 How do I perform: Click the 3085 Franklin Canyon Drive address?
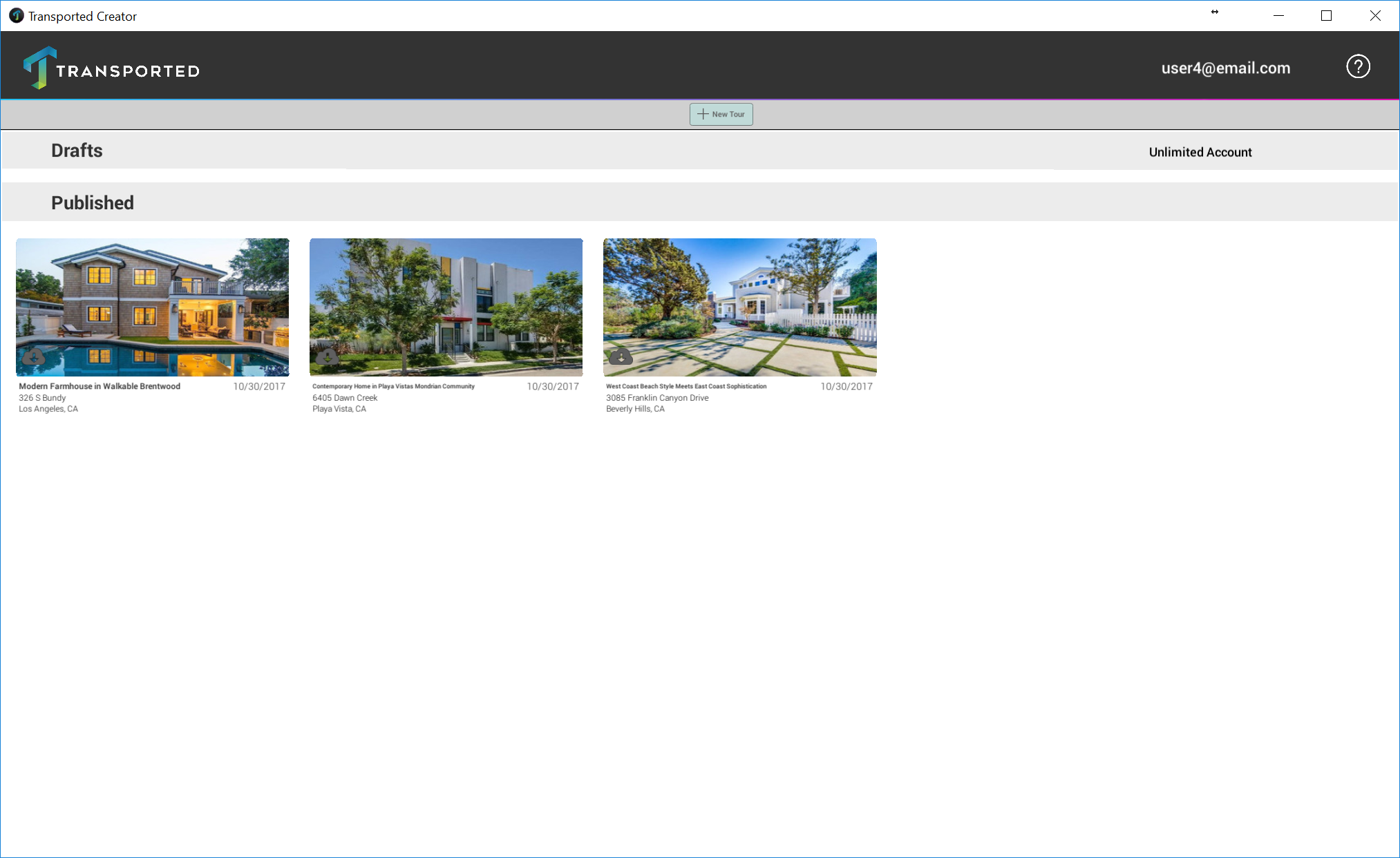point(657,398)
